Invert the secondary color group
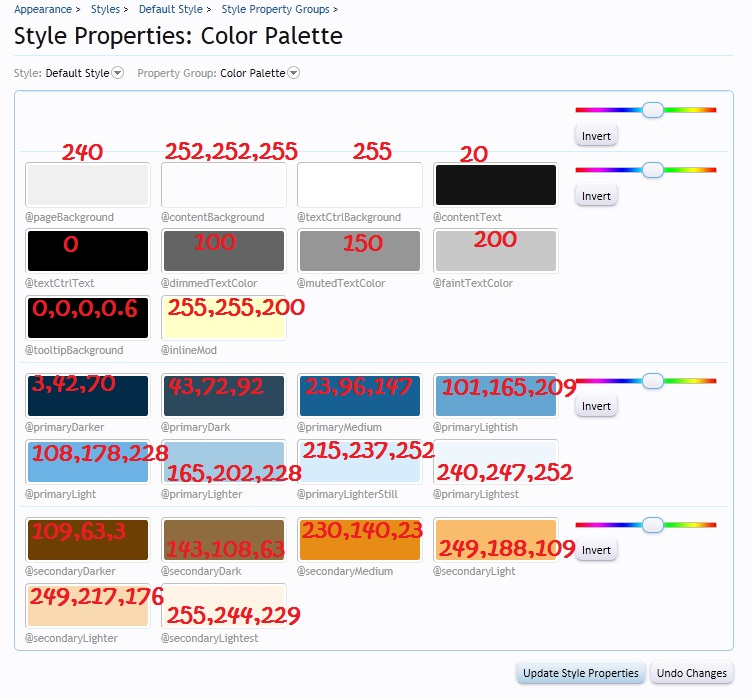The image size is (751, 698). click(596, 550)
